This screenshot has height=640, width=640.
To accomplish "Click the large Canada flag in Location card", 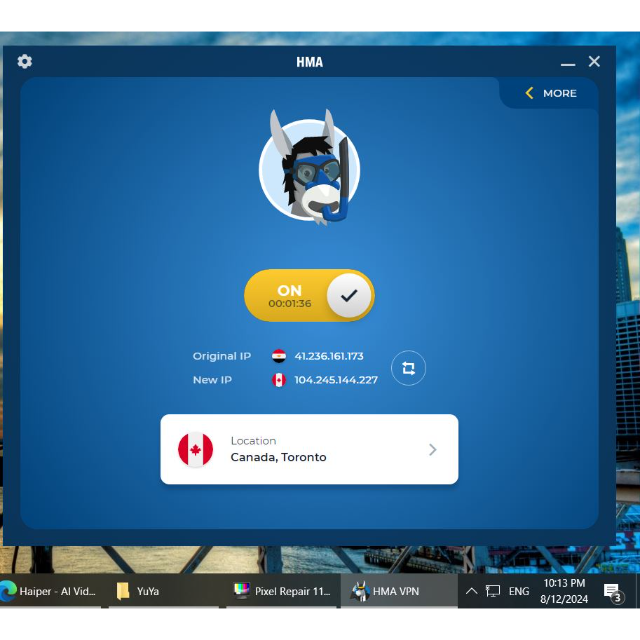I will (x=196, y=450).
